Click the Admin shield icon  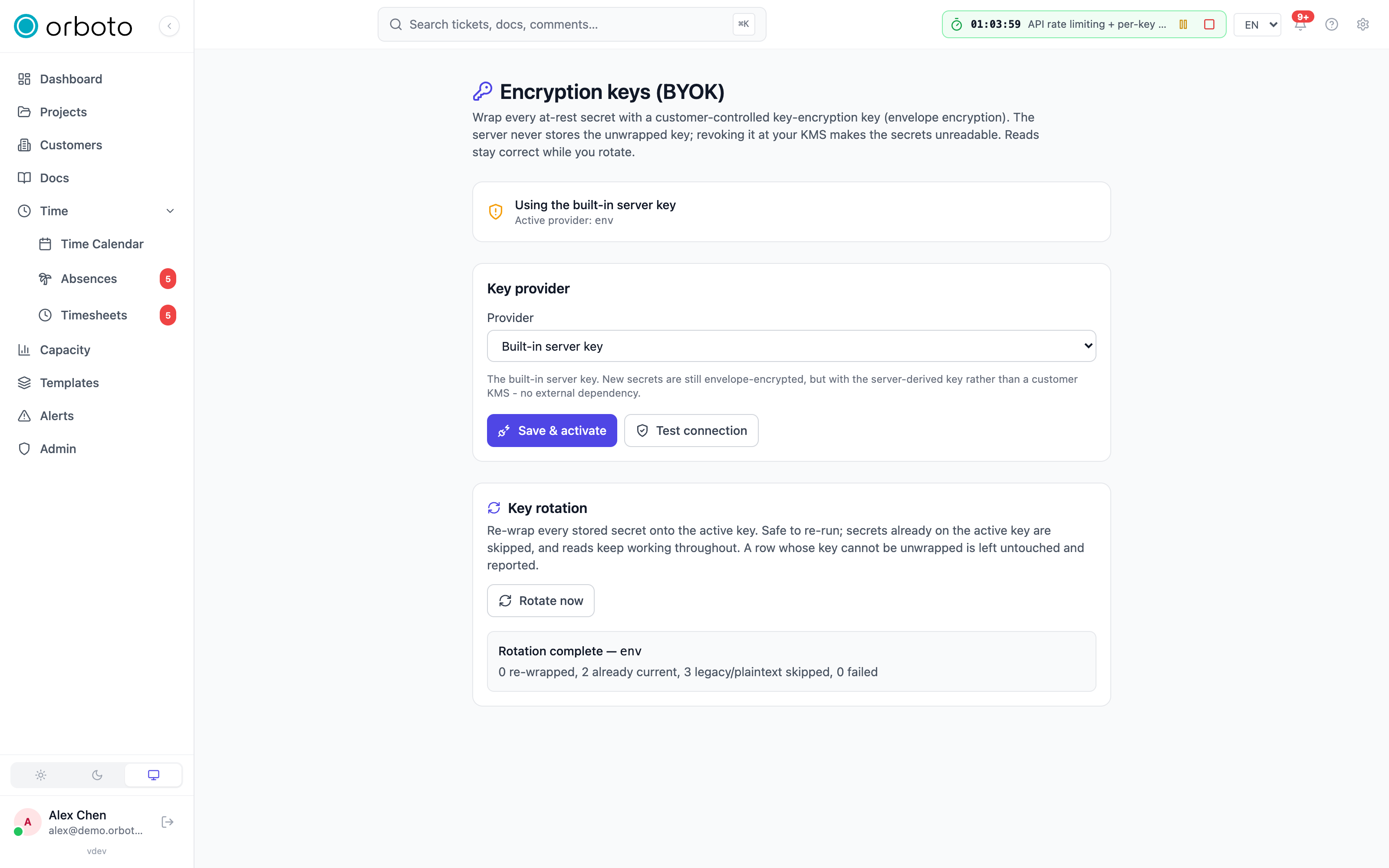coord(24,449)
